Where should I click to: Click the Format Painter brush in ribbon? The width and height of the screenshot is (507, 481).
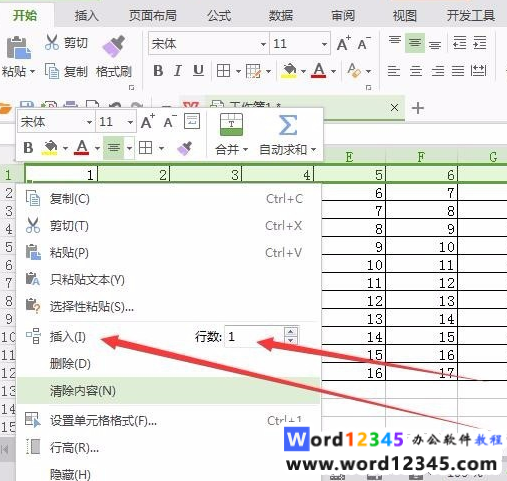(x=114, y=46)
